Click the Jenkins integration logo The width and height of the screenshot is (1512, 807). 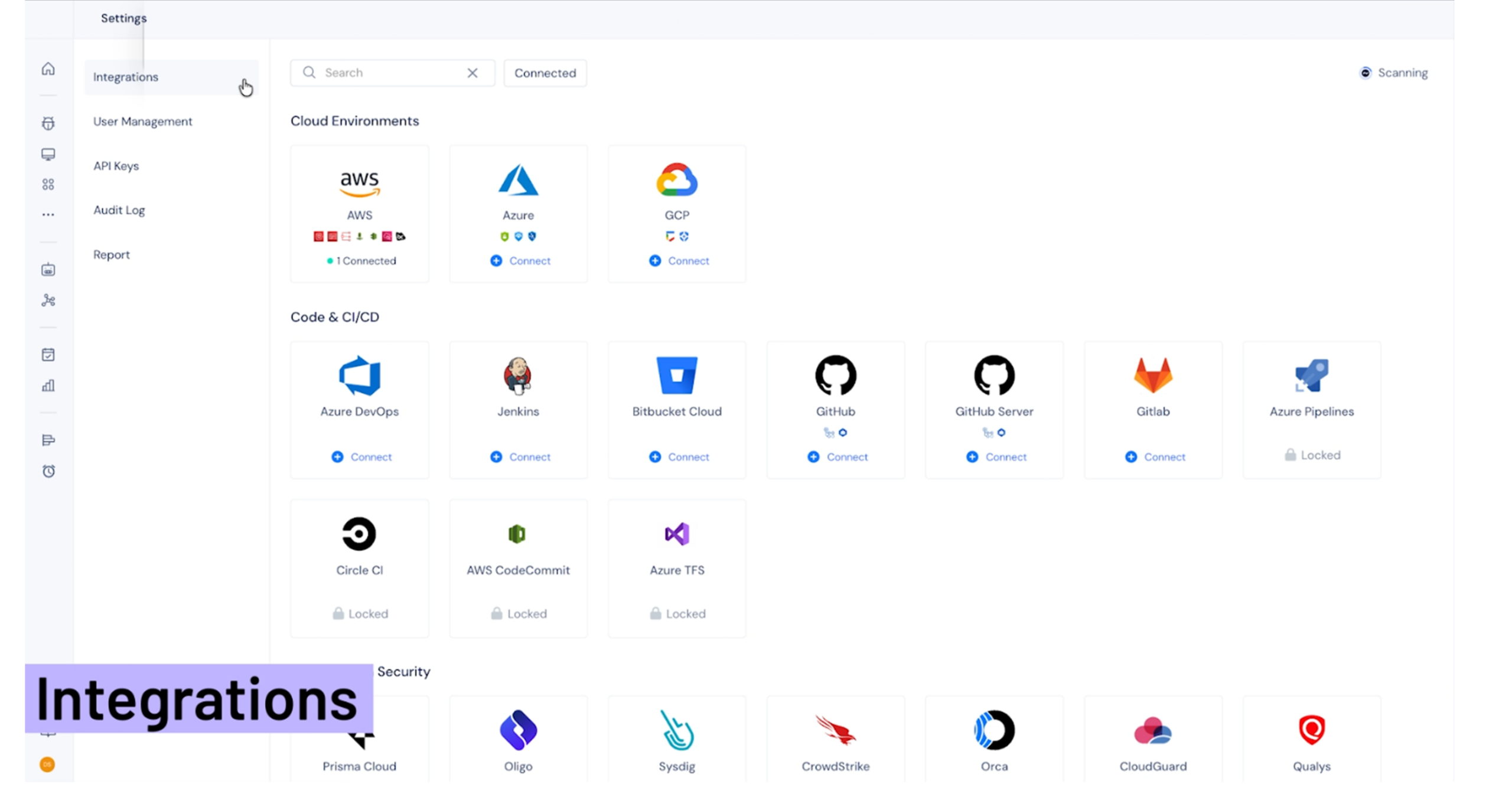coord(517,375)
